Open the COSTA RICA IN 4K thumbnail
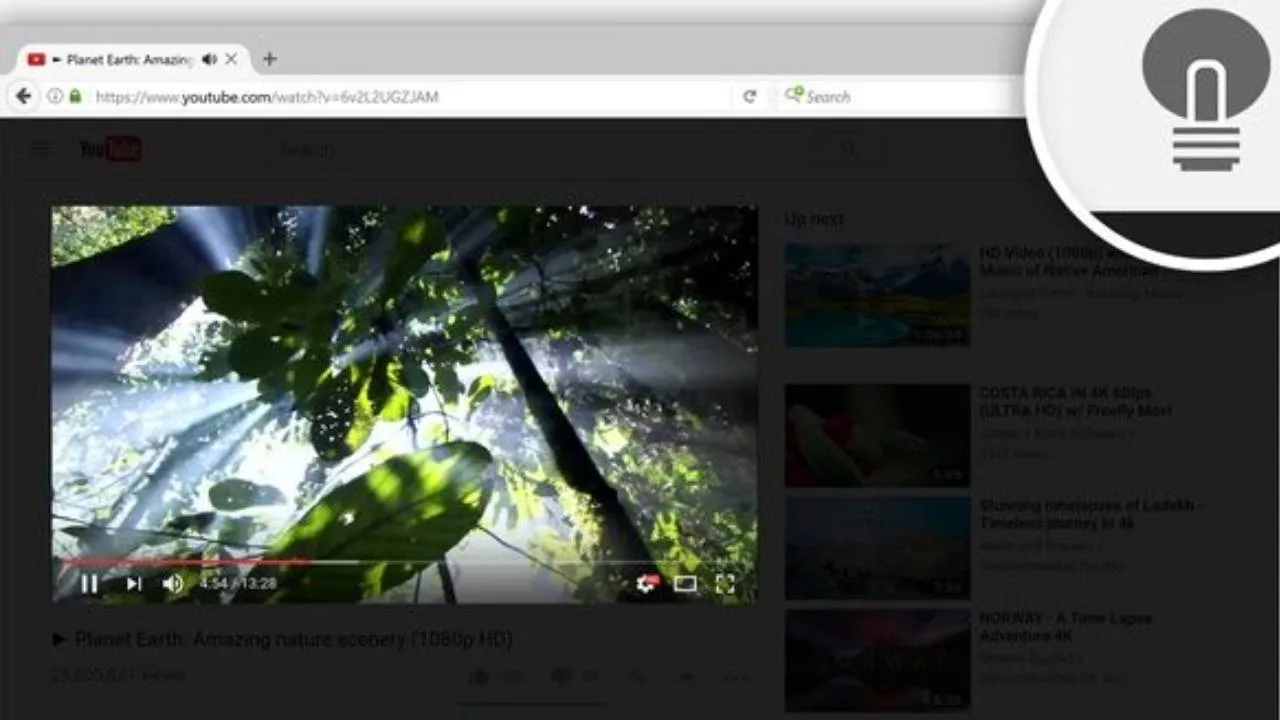This screenshot has height=720, width=1280. [x=877, y=435]
